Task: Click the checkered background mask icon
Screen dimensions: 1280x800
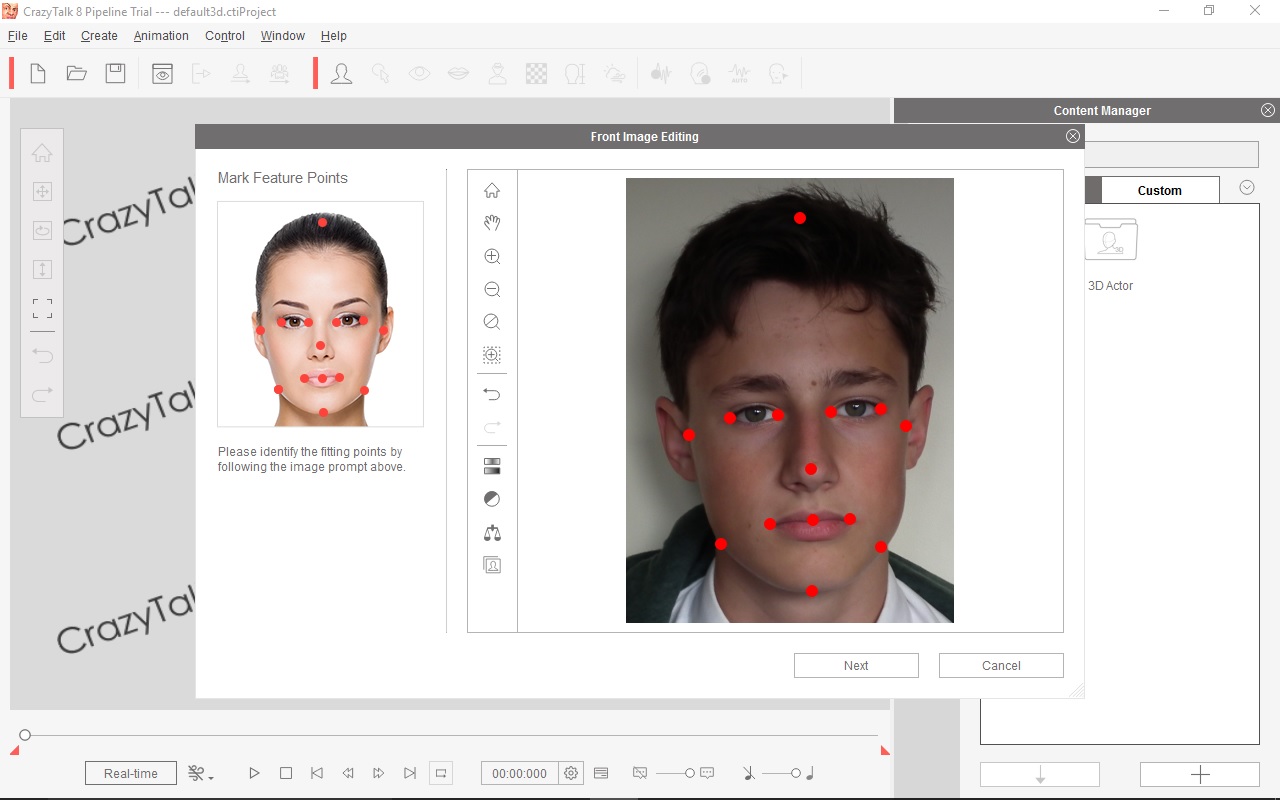Action: point(537,73)
